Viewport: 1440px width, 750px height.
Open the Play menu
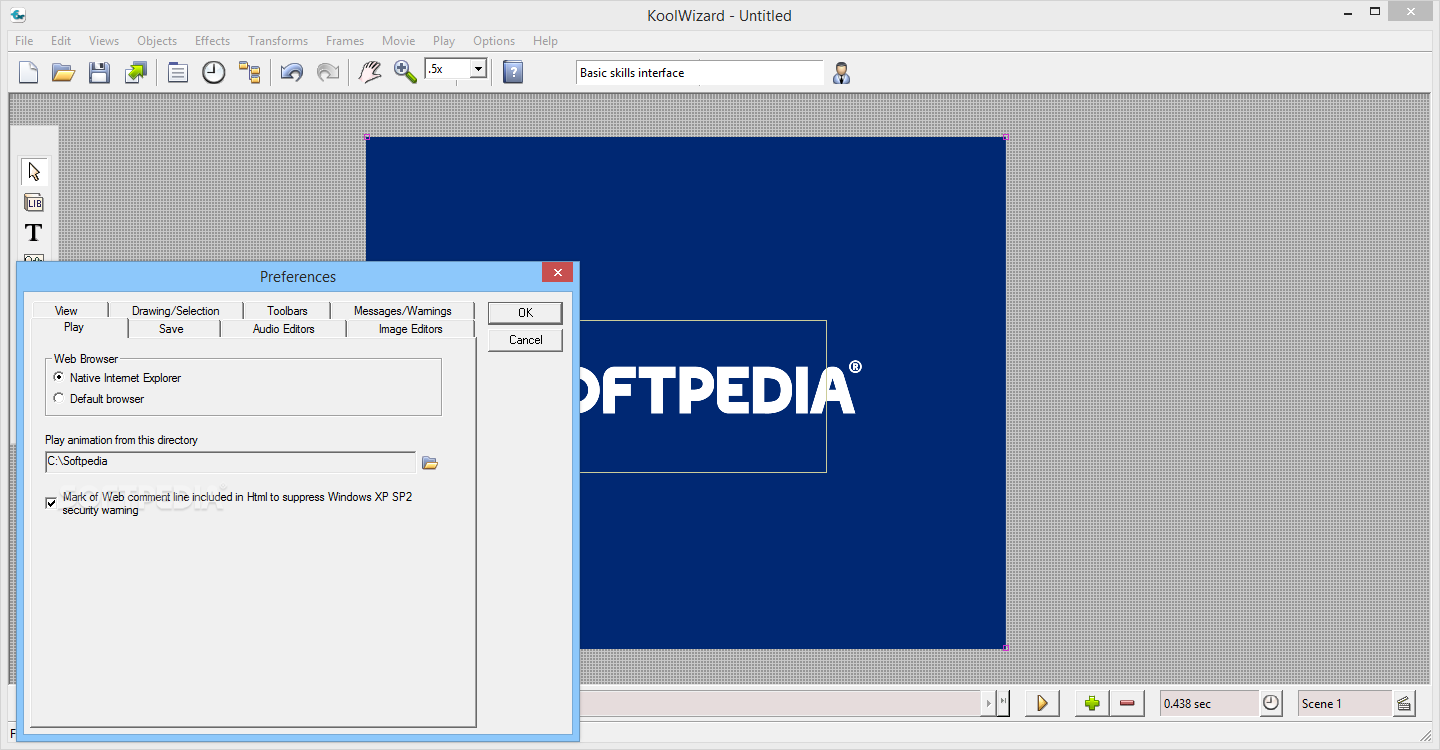(444, 41)
